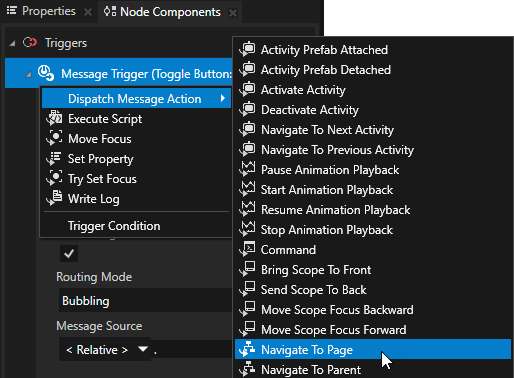Screen dimensions: 514x378
Task: Click the Message Source path input field
Action: 192,349
